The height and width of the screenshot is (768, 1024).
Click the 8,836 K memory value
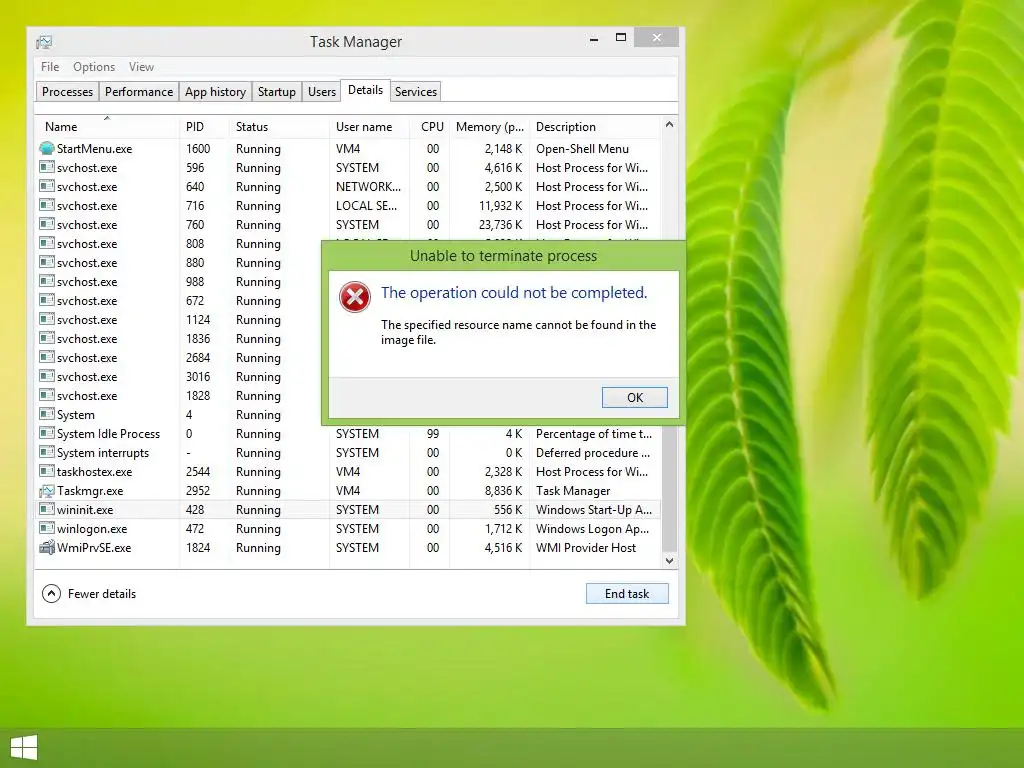pyautogui.click(x=504, y=490)
